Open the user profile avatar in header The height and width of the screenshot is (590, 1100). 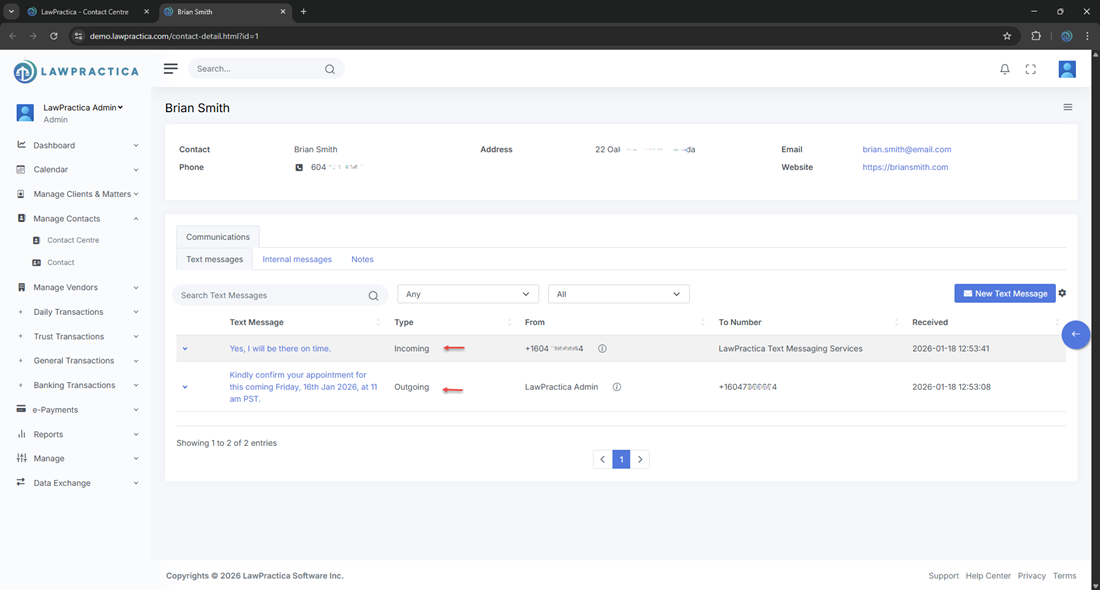coord(1067,69)
